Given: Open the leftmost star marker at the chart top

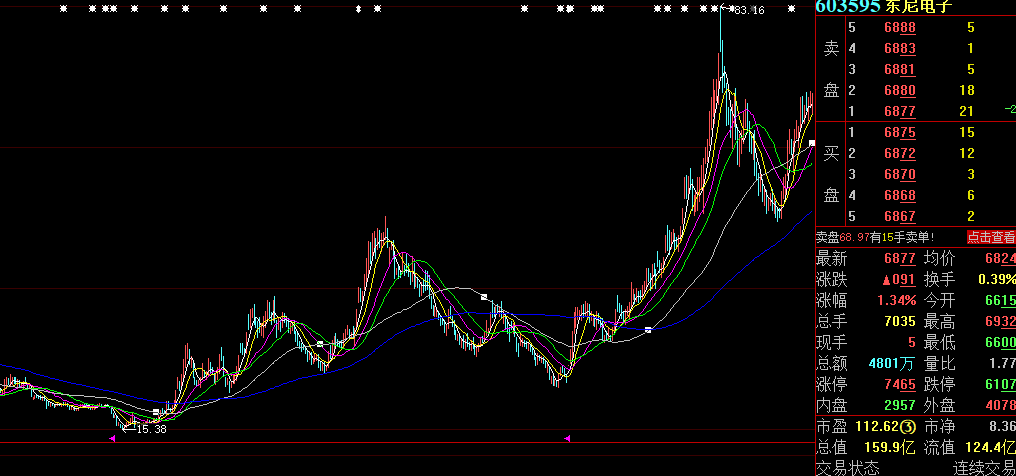Looking at the screenshot, I should [x=64, y=9].
